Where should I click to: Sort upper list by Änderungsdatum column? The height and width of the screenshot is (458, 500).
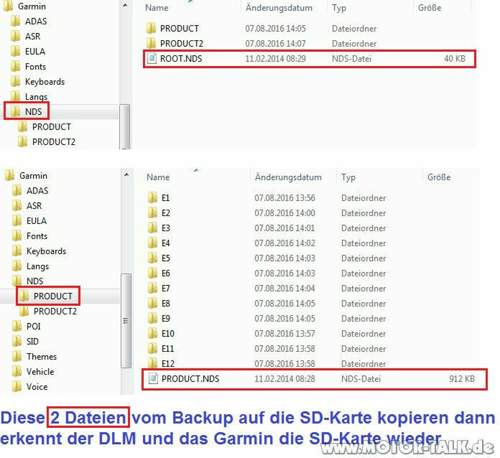click(279, 8)
